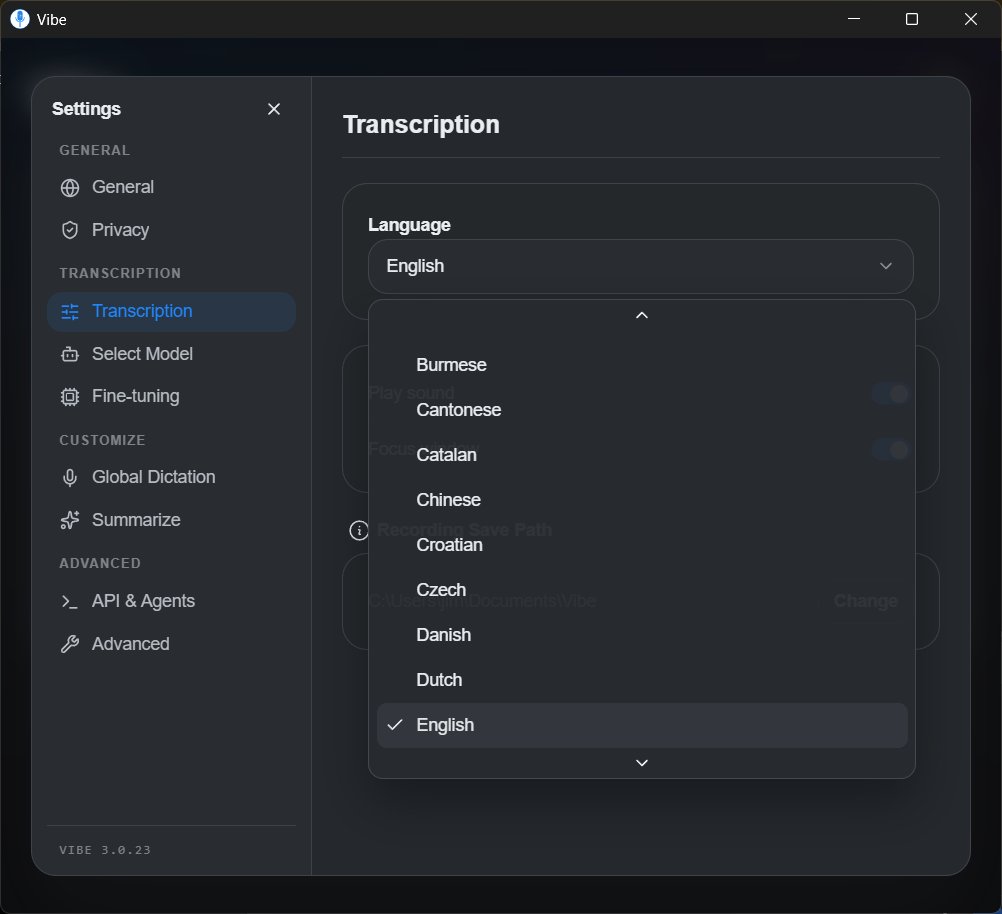Click the up arrow in language list
1002x914 pixels.
point(642,316)
